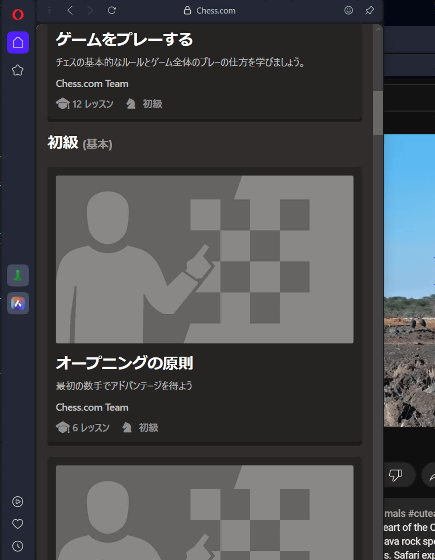Open the ゲームをプレーする course title

[x=124, y=39]
